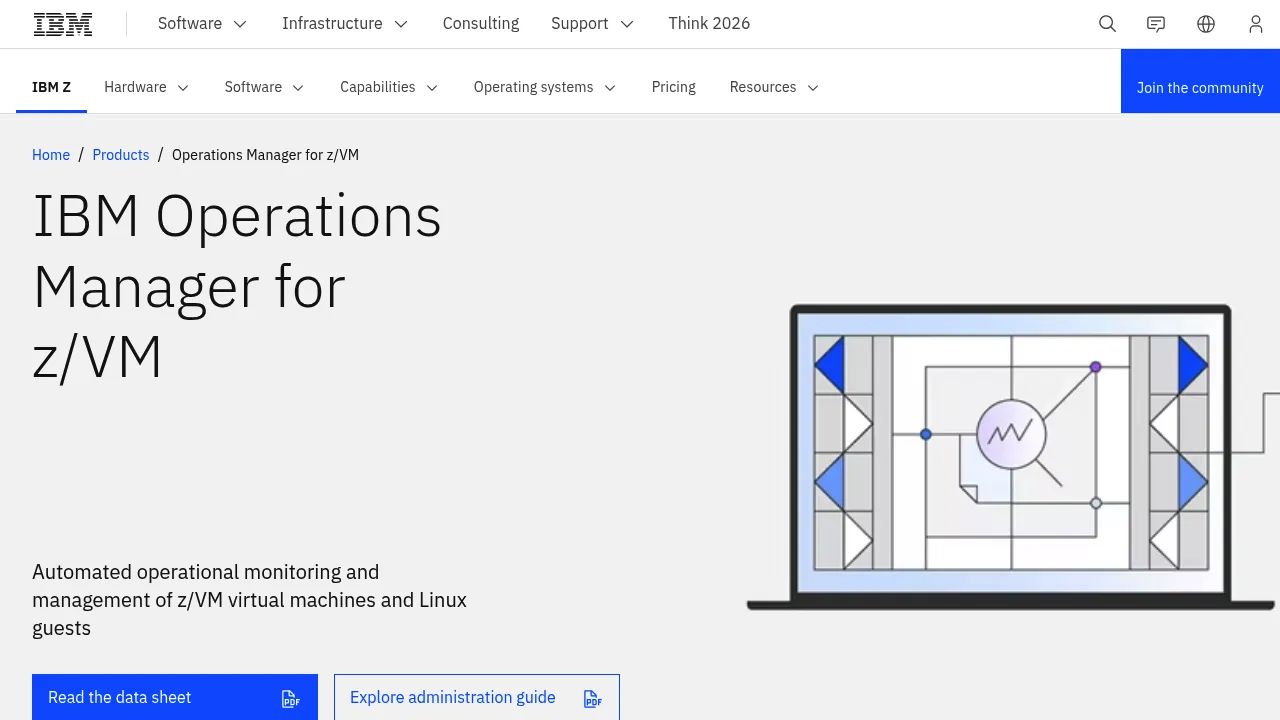Expand the Resources submenu
The height and width of the screenshot is (720, 1280).
tap(774, 87)
